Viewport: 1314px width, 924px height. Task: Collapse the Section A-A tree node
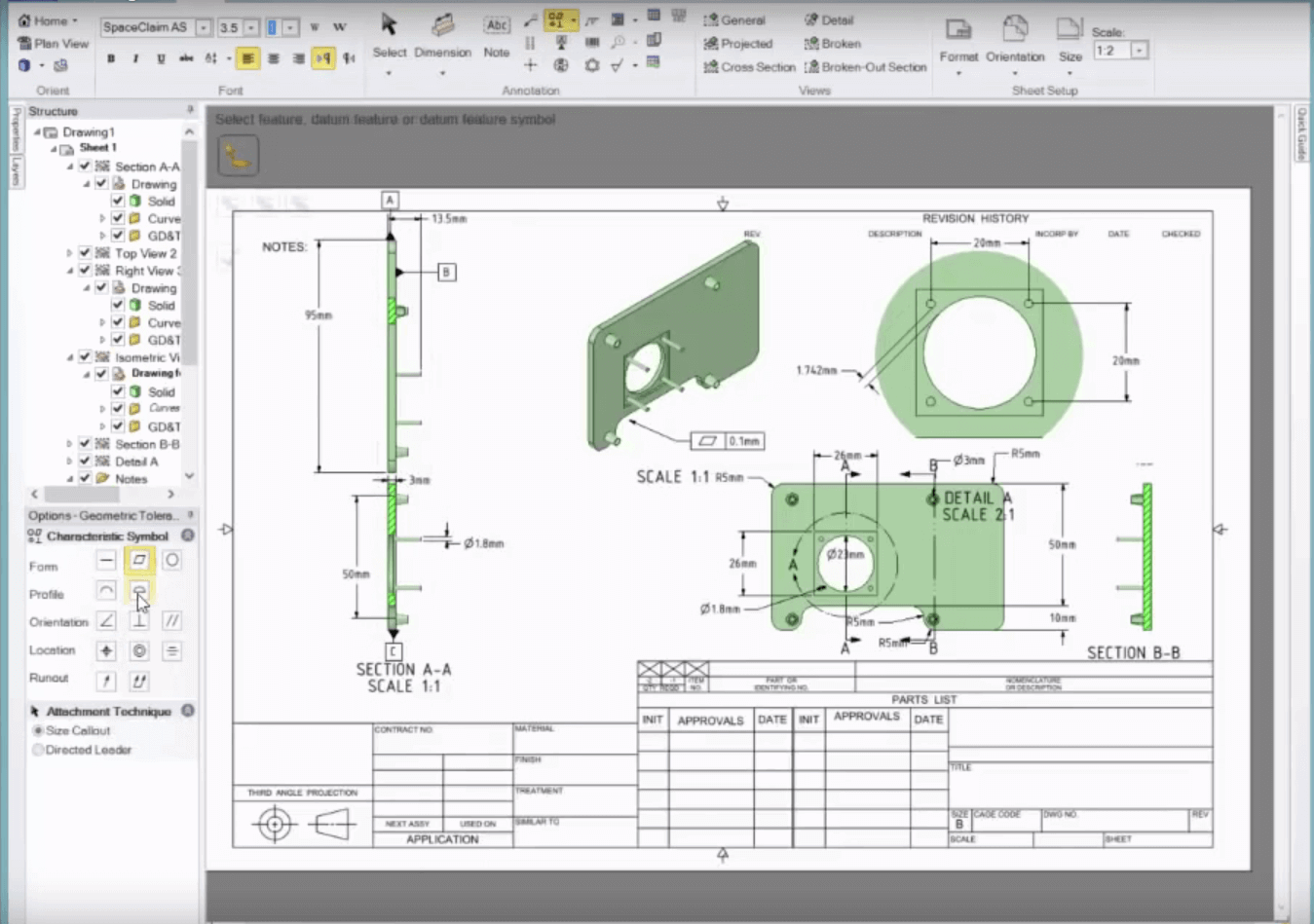click(x=69, y=166)
